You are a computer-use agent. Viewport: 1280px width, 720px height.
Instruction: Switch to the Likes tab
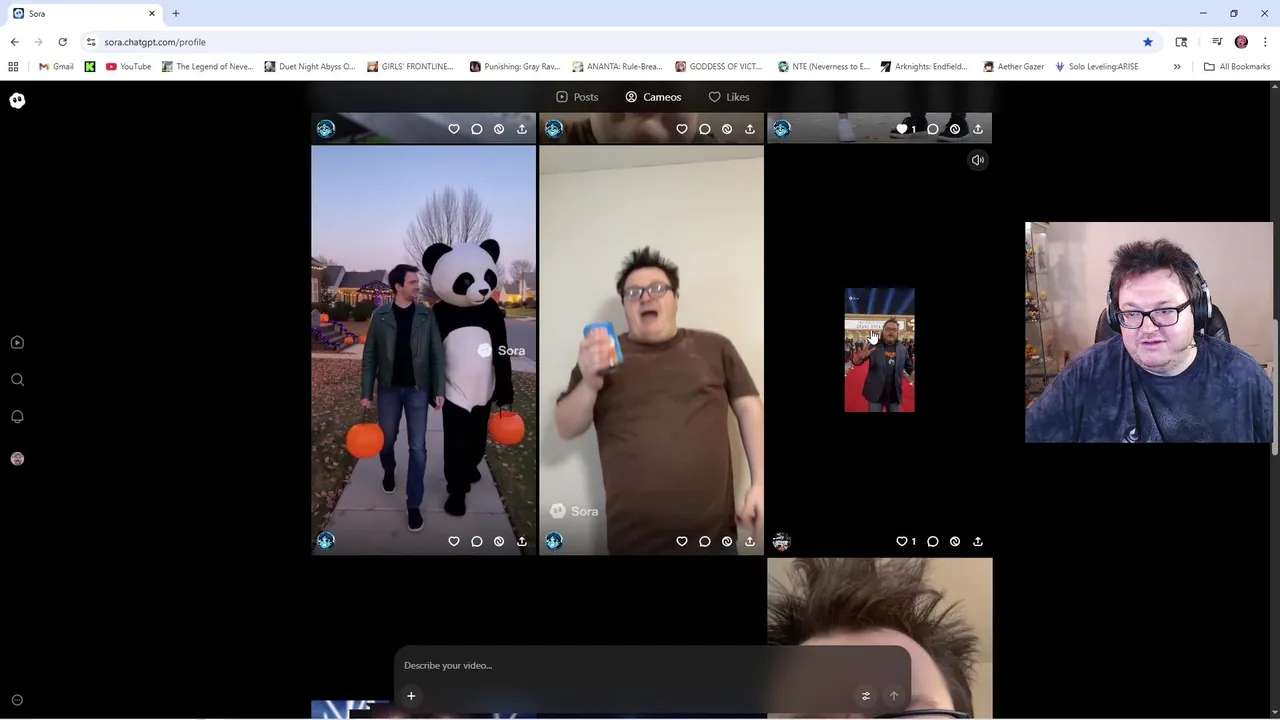click(x=729, y=97)
